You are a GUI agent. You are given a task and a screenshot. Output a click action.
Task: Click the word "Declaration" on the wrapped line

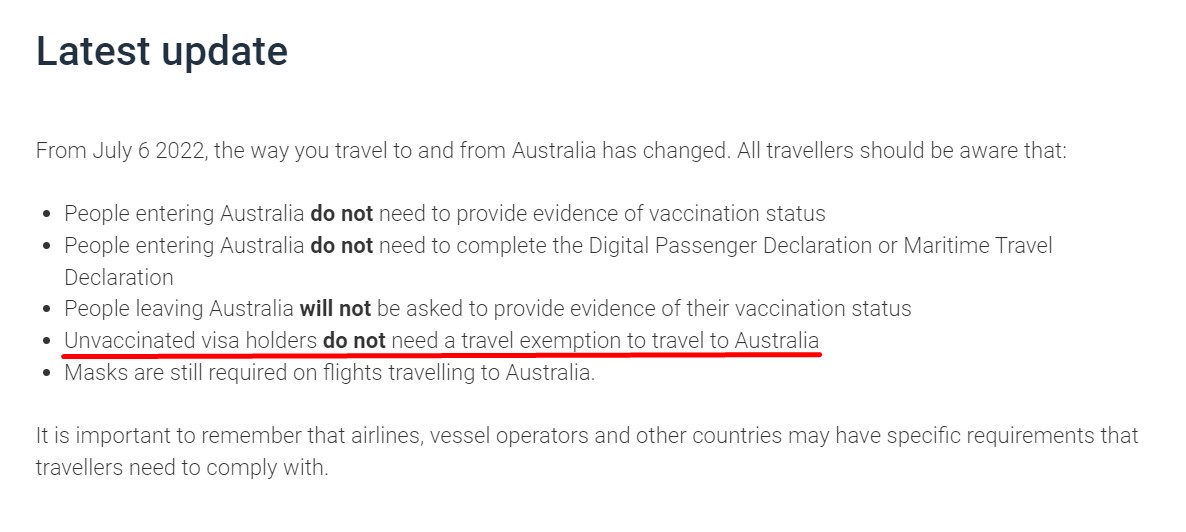pyautogui.click(x=119, y=277)
